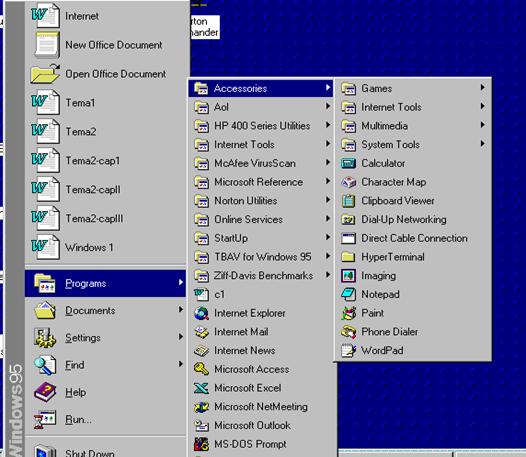Click Shut Down in Start menu
The height and width of the screenshot is (457, 526).
pos(105,450)
